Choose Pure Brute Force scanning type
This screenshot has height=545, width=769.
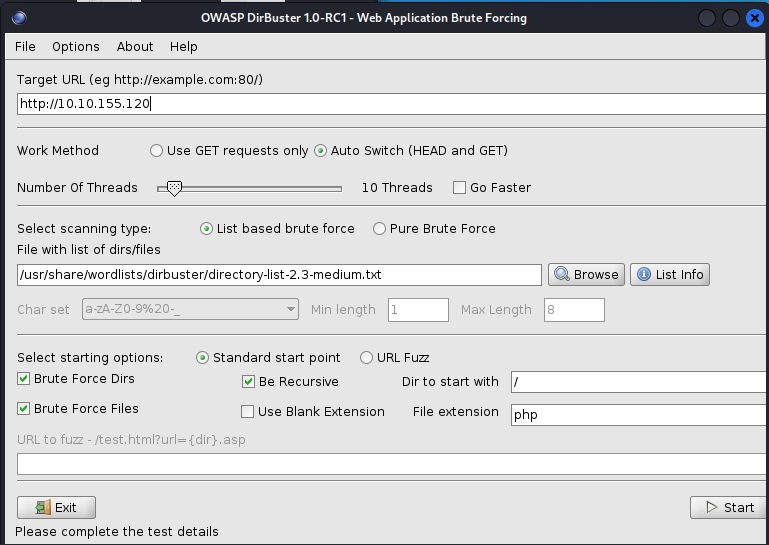tap(379, 229)
